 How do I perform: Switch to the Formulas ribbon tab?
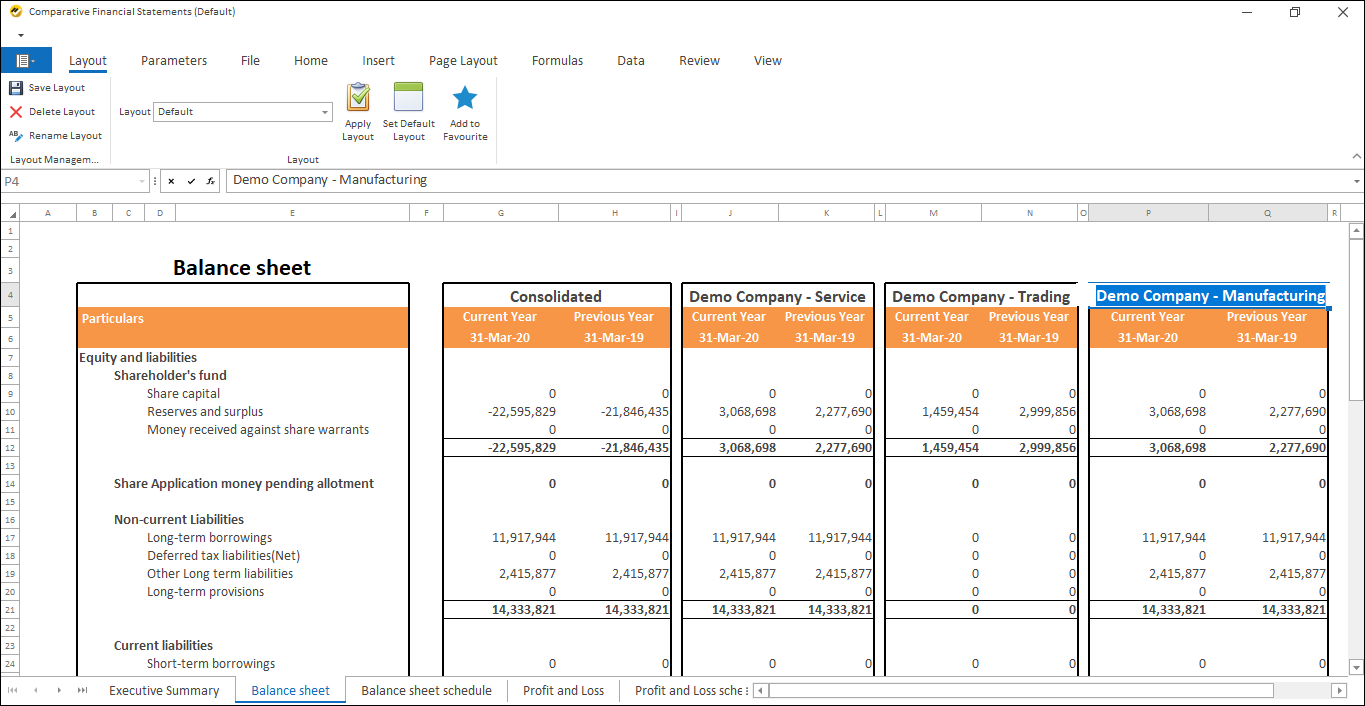(x=557, y=61)
